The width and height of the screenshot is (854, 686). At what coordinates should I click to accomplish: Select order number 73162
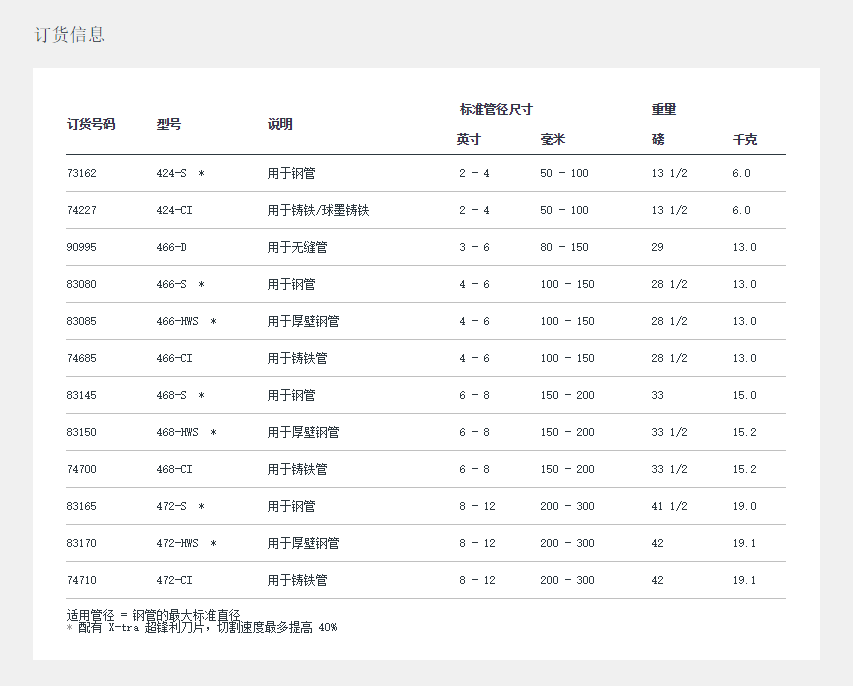pos(82,174)
